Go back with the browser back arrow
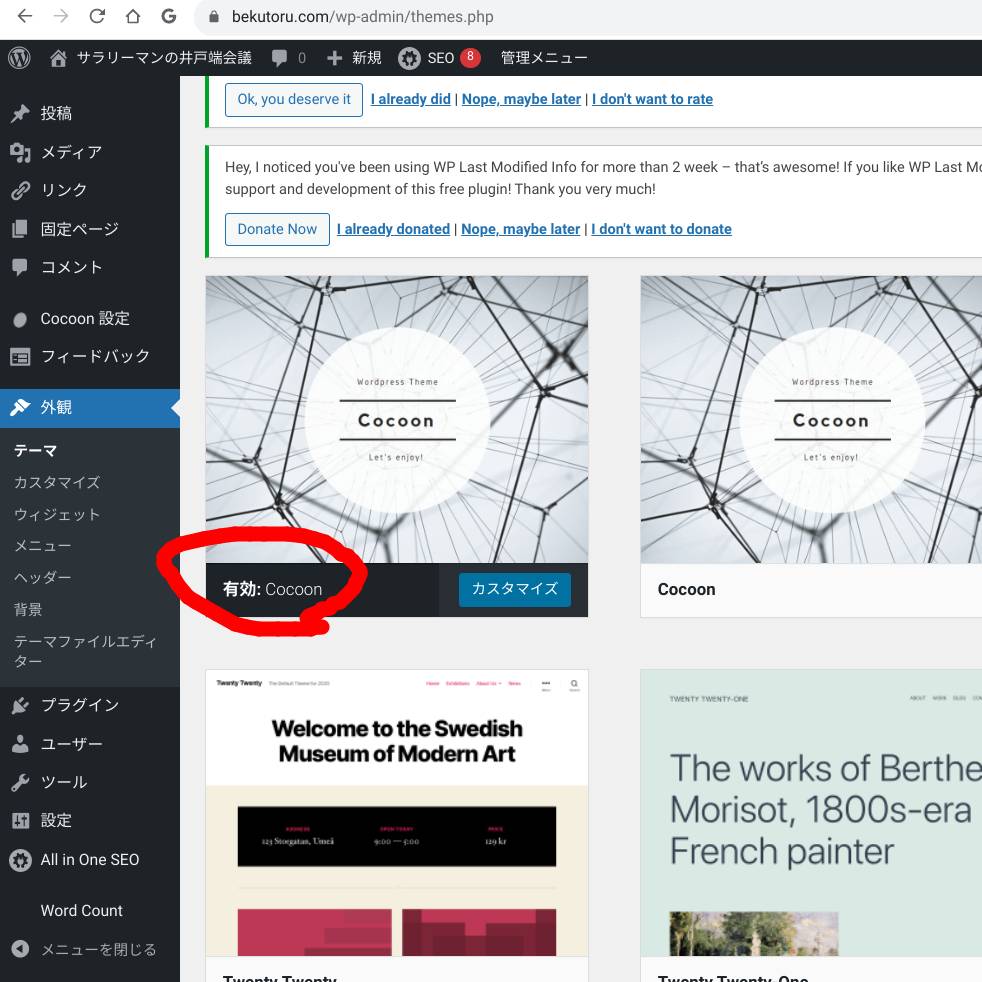This screenshot has width=982, height=982. [25, 16]
